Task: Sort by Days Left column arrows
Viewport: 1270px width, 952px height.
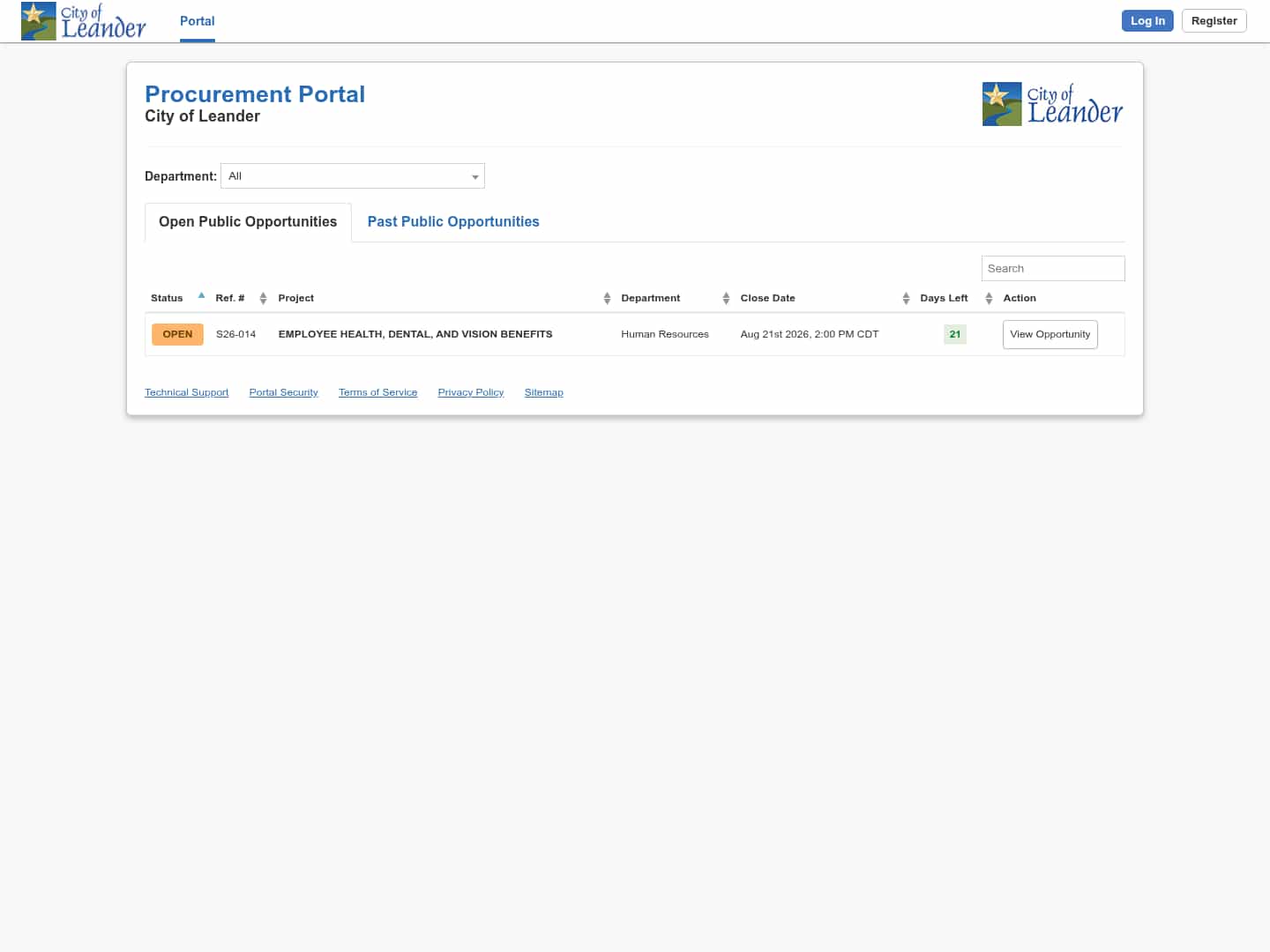Action: [x=989, y=298]
